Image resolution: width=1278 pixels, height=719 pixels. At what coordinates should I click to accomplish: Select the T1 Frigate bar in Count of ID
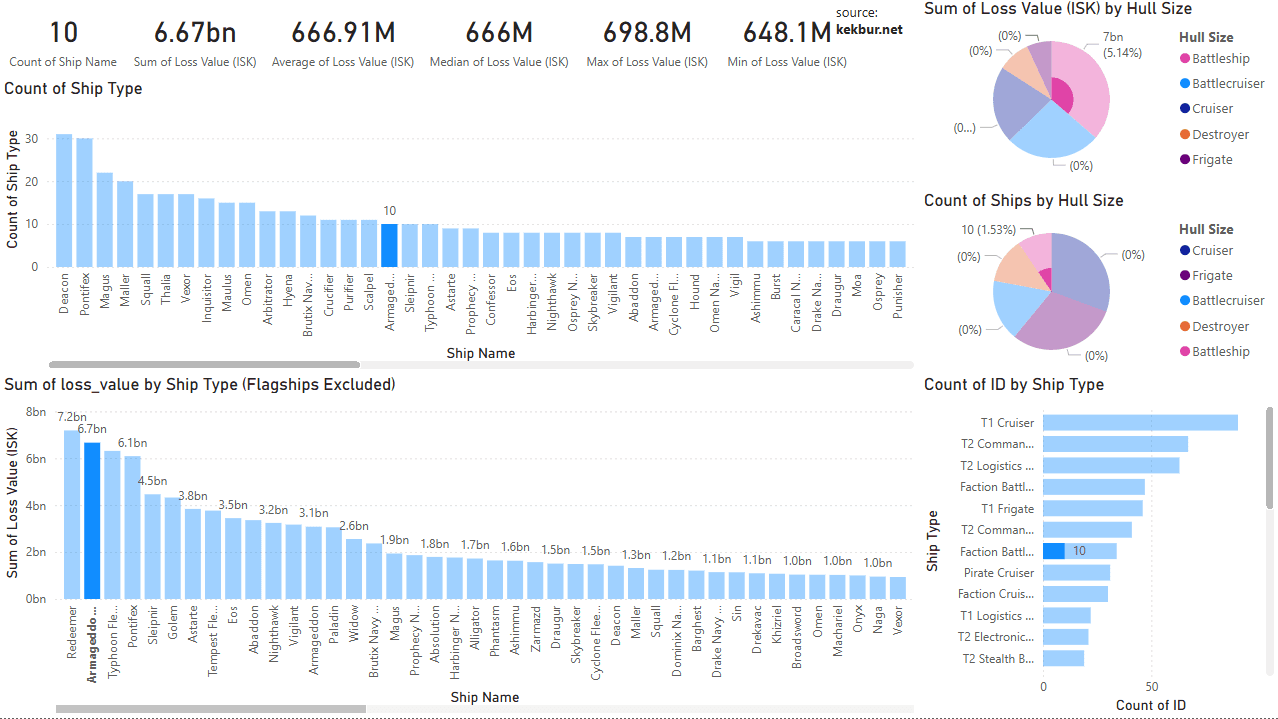(x=1092, y=509)
